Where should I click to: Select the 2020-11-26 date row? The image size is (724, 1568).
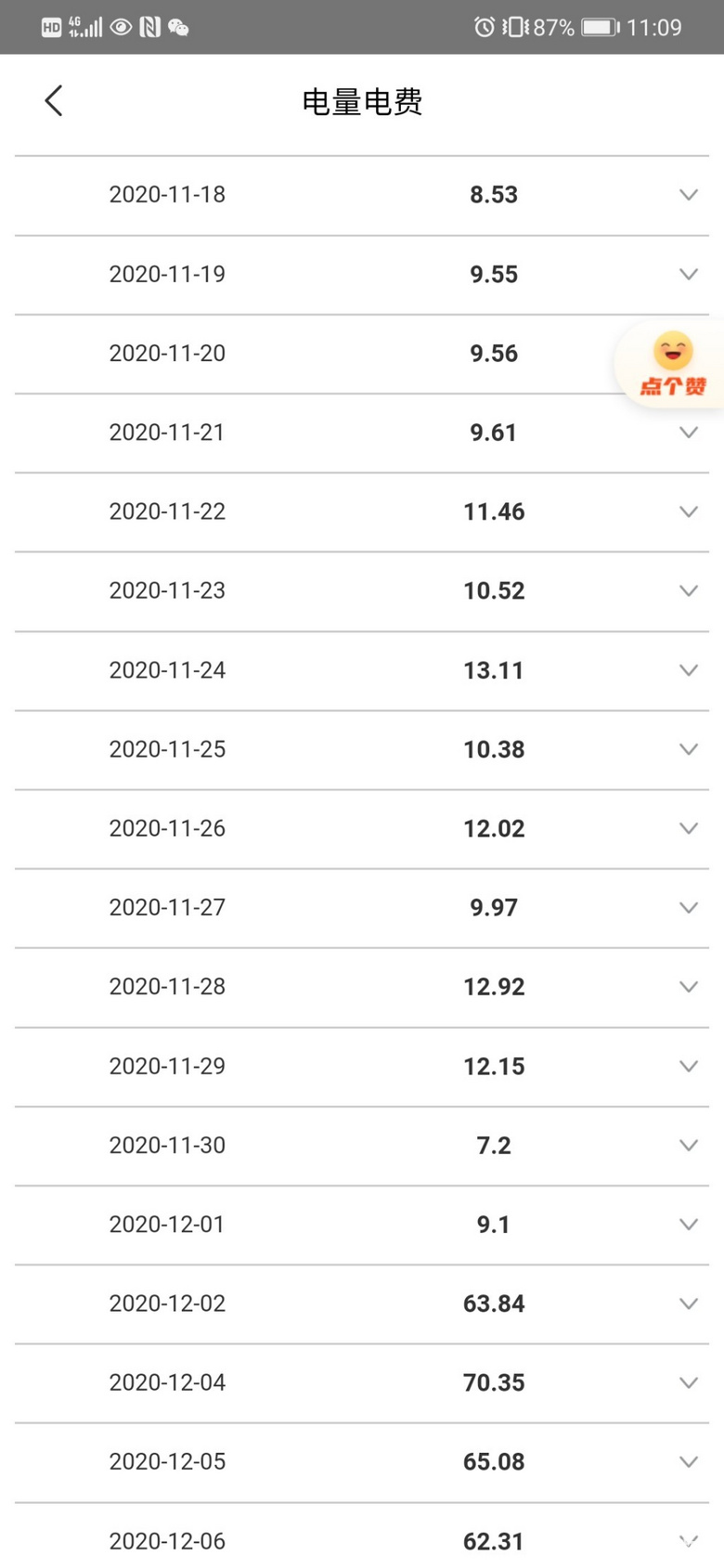167,828
